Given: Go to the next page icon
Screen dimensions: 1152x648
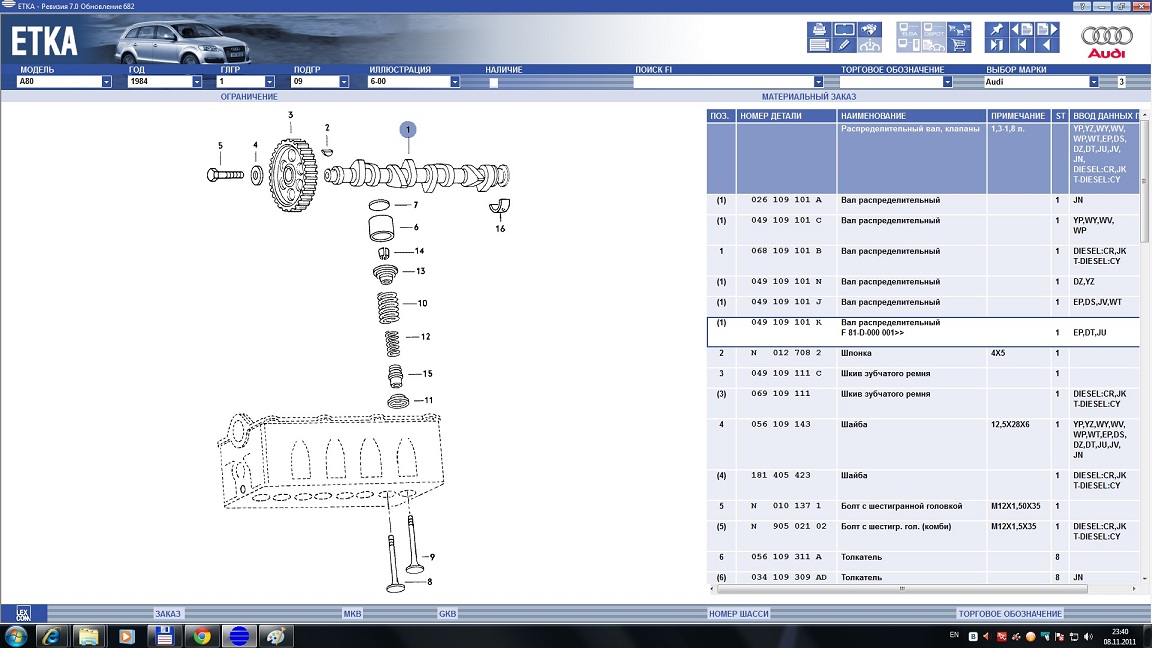Looking at the screenshot, I should (1047, 29).
